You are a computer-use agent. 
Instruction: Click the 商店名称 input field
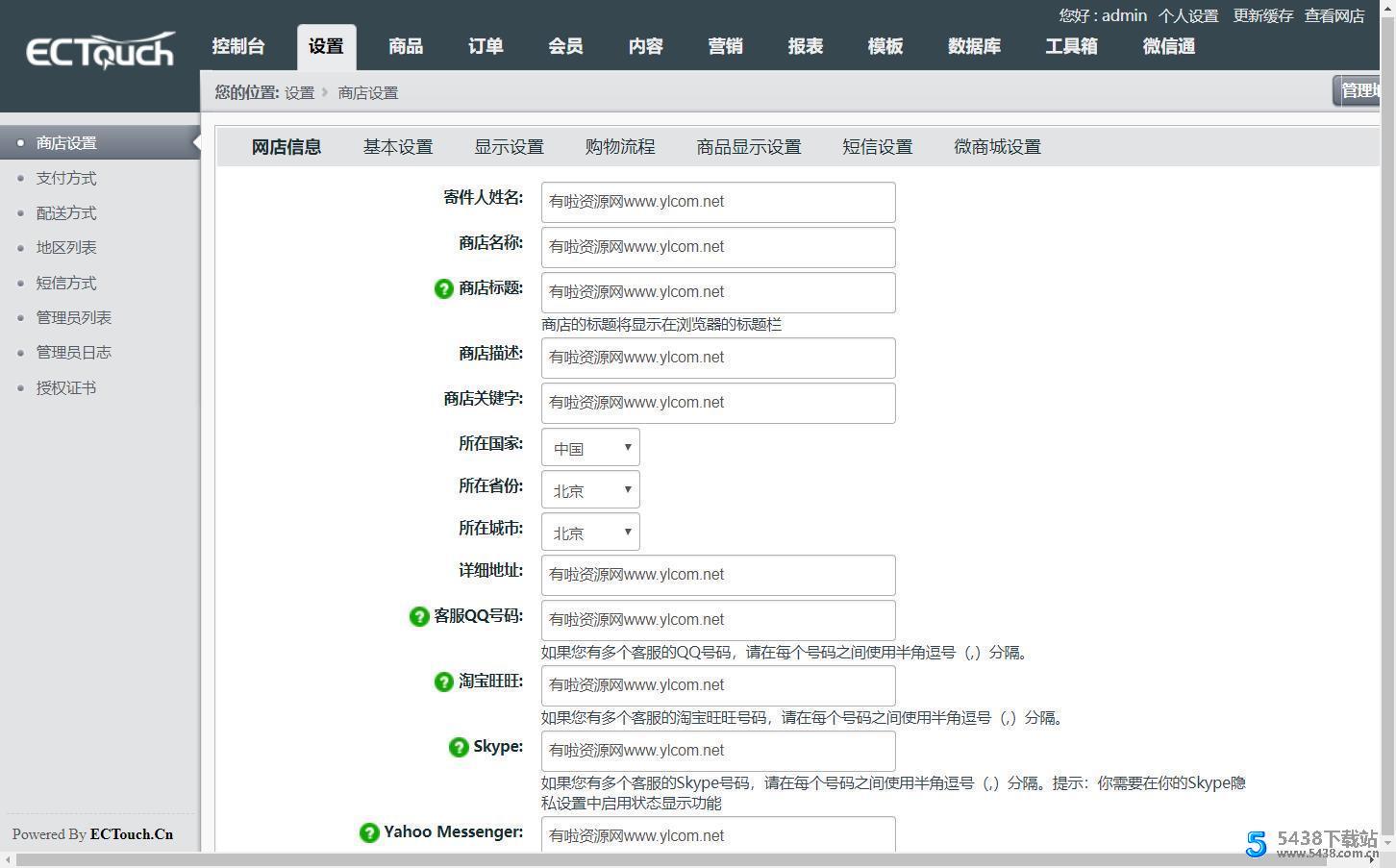coord(717,247)
